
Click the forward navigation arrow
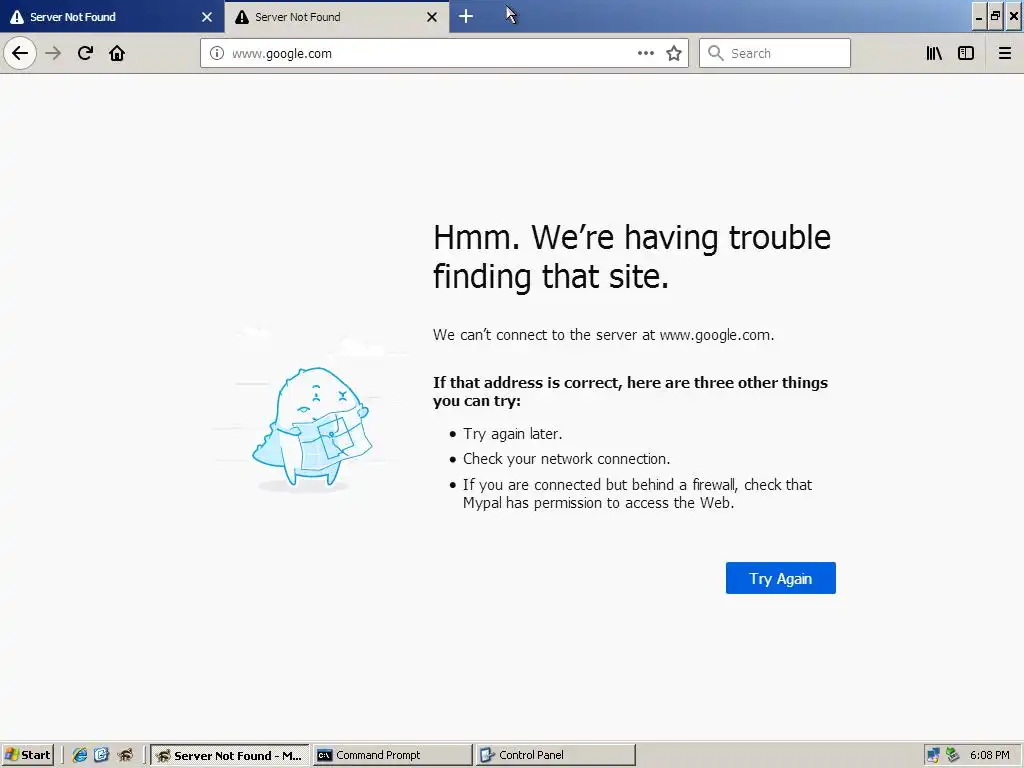(54, 53)
